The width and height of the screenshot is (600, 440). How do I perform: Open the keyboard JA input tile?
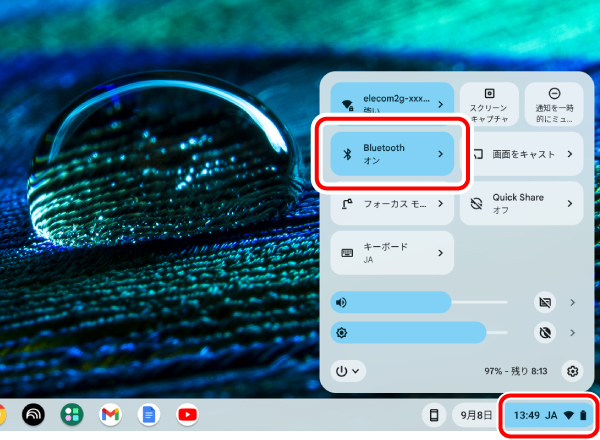(x=392, y=252)
